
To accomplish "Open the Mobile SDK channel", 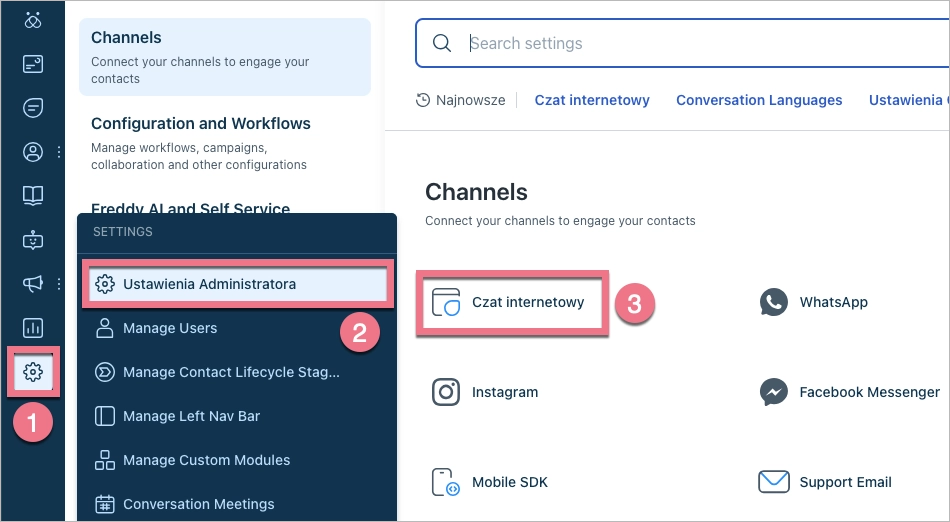I will tap(490, 482).
